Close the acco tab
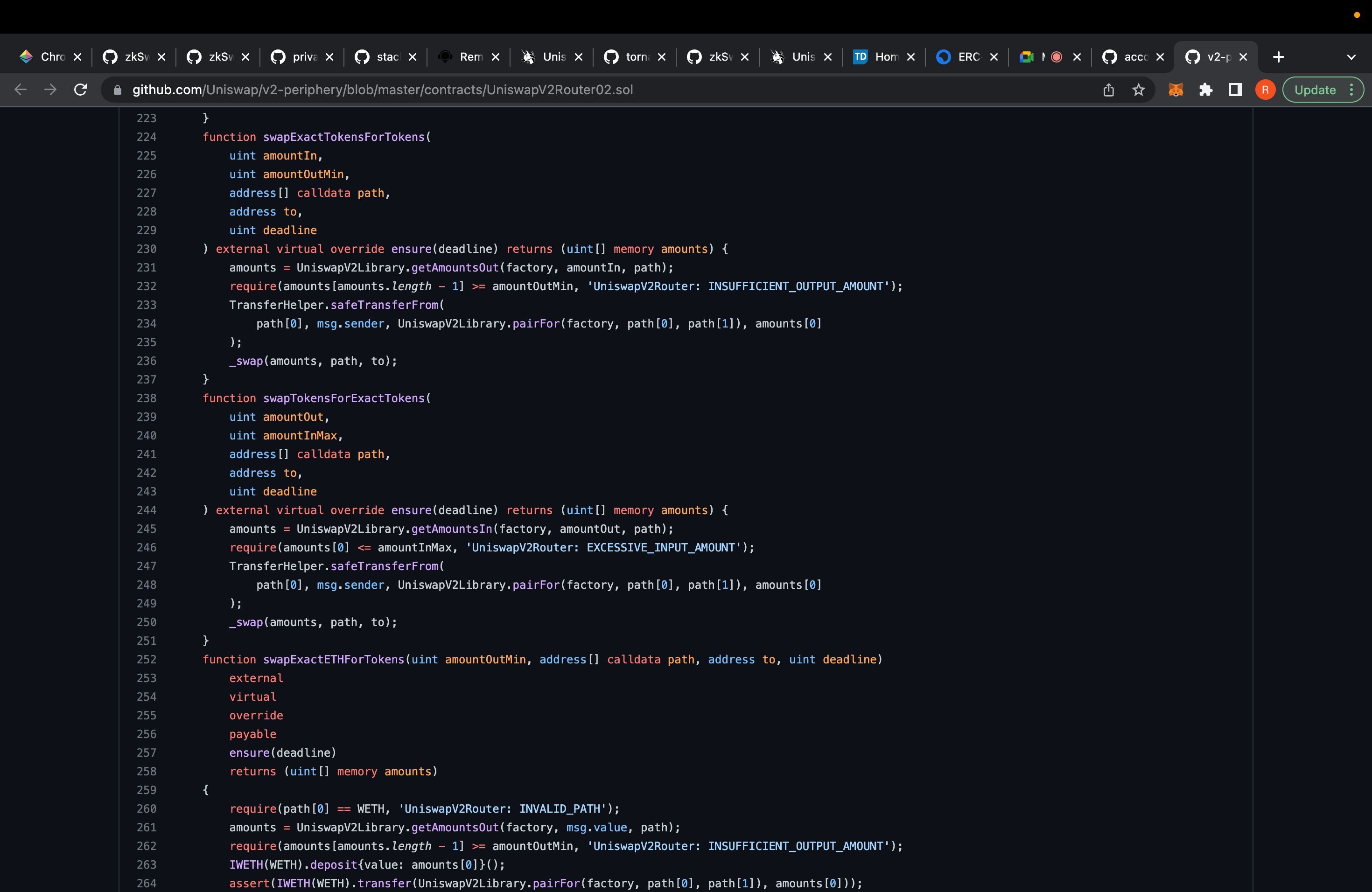The width and height of the screenshot is (1372, 892). [1160, 57]
